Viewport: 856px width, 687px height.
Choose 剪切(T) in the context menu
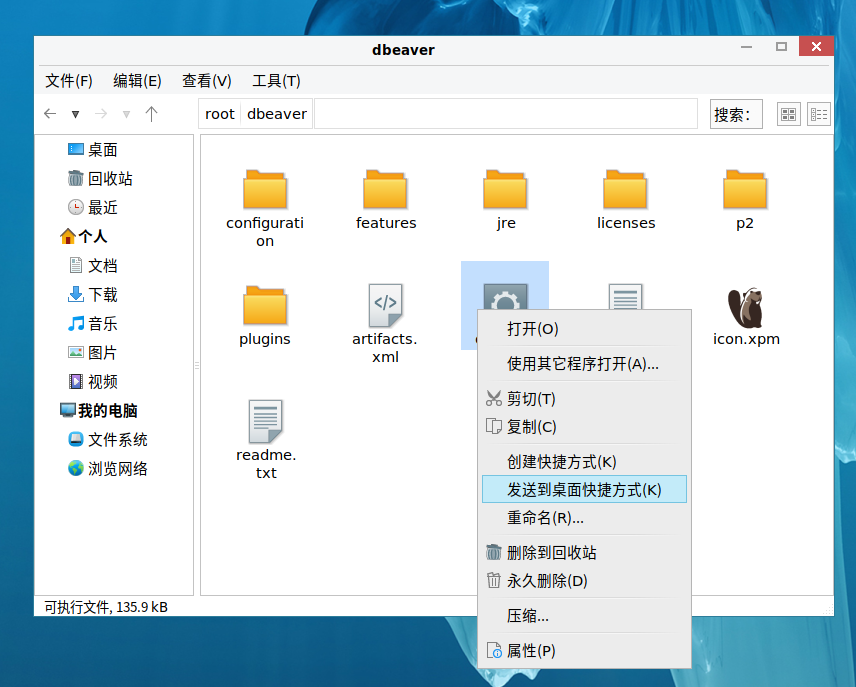coord(584,399)
